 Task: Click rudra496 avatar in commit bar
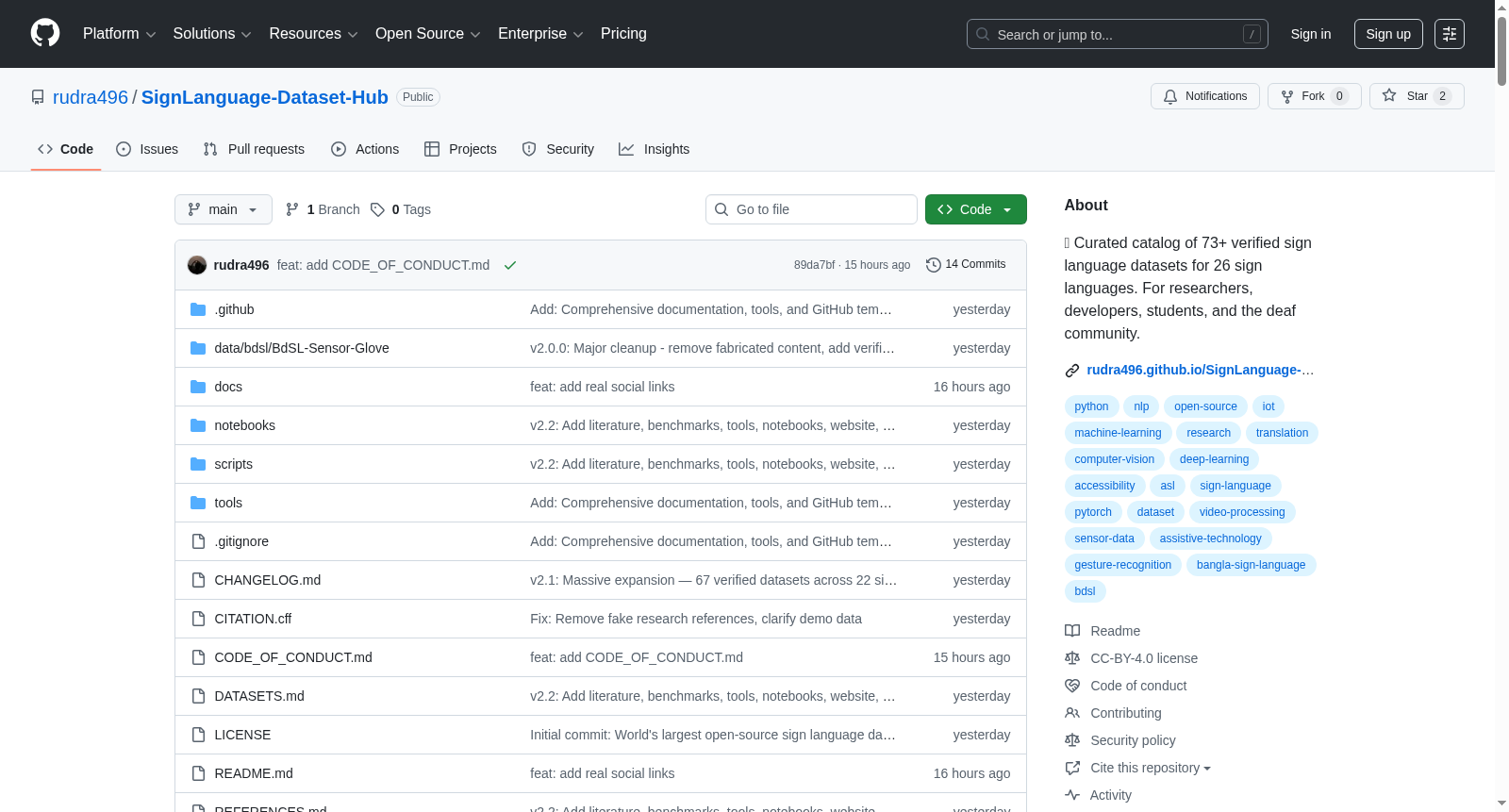tap(197, 265)
